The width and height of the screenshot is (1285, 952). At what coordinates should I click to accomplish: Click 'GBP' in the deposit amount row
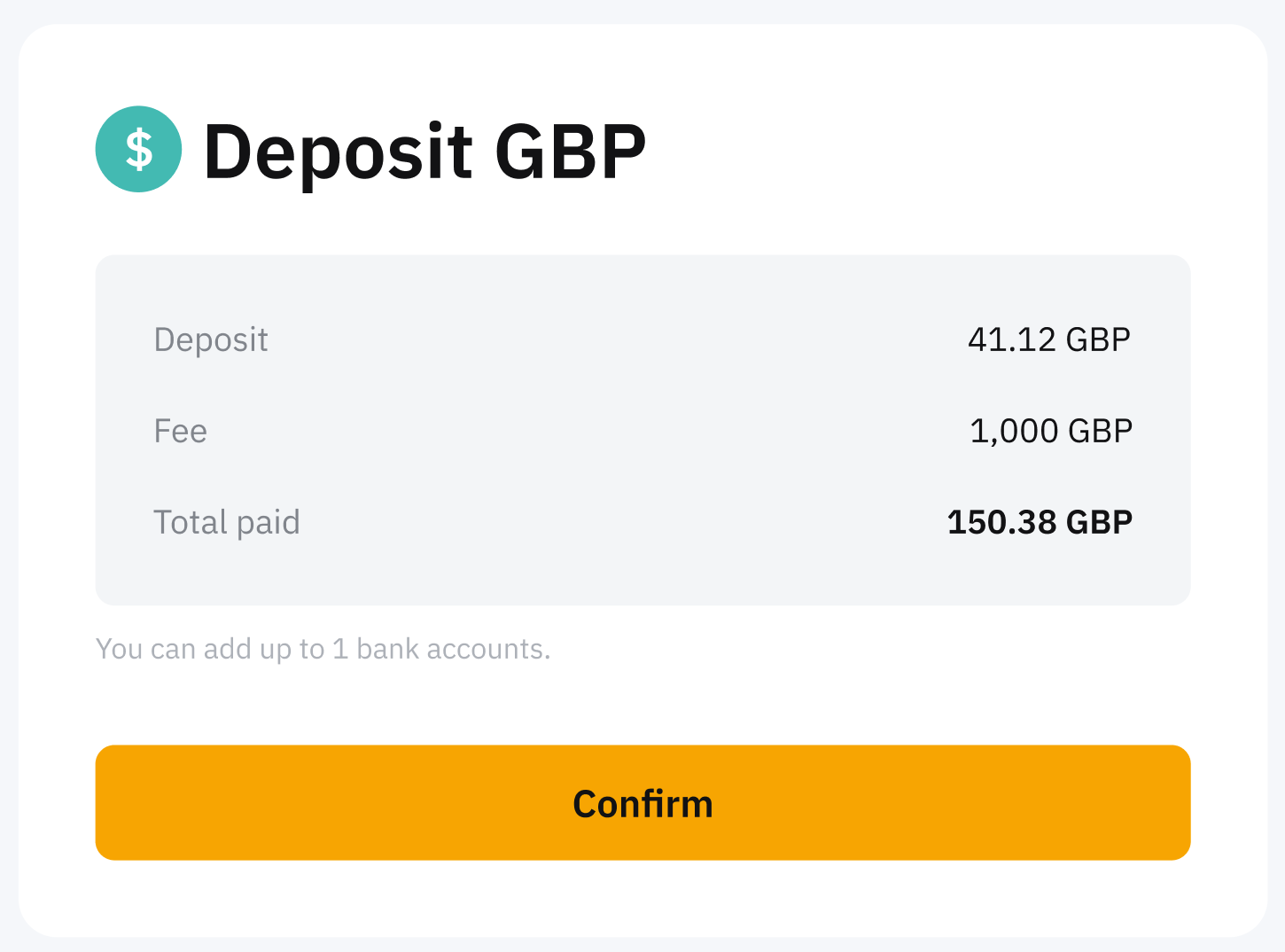tap(1098, 340)
